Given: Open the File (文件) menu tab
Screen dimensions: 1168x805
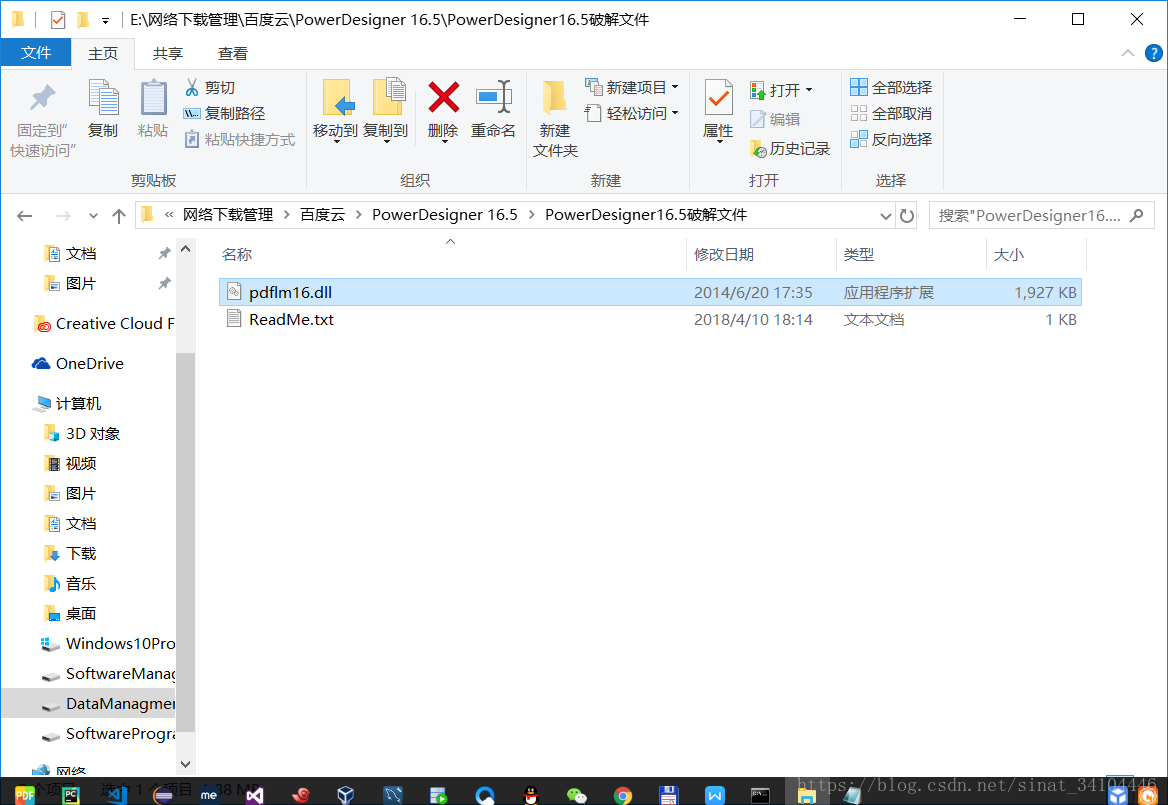Looking at the screenshot, I should coord(36,53).
